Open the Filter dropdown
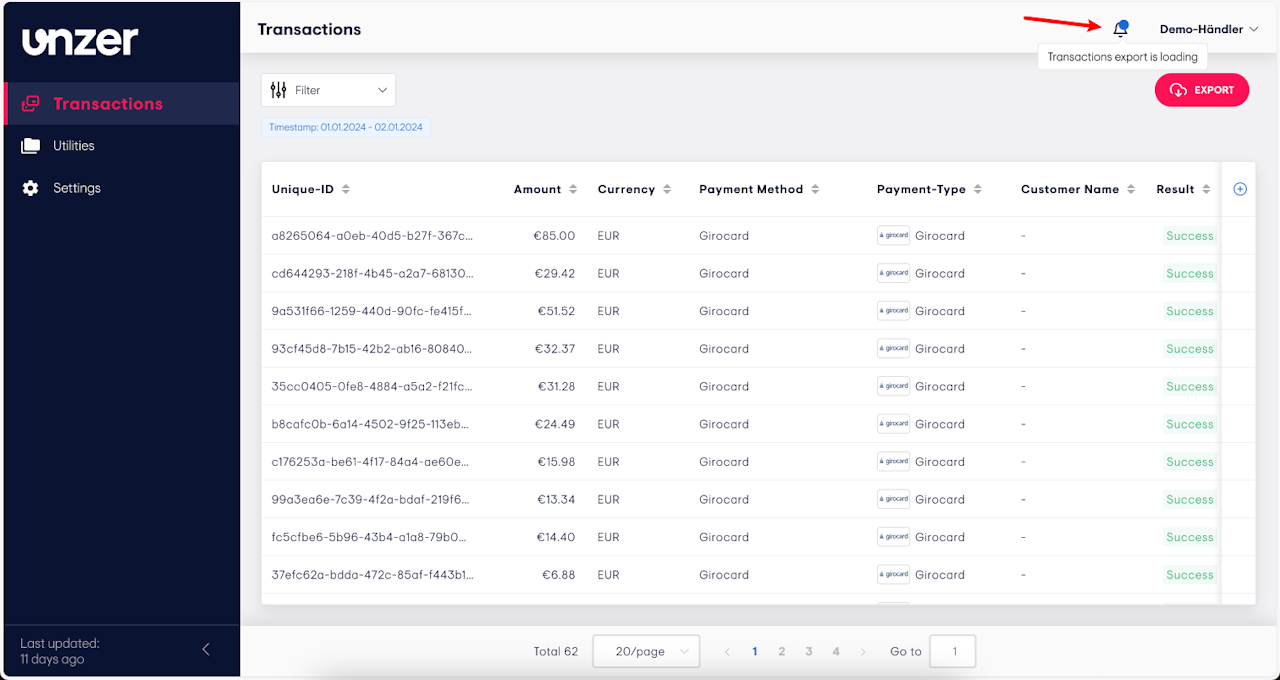Image resolution: width=1280 pixels, height=680 pixels. tap(328, 90)
